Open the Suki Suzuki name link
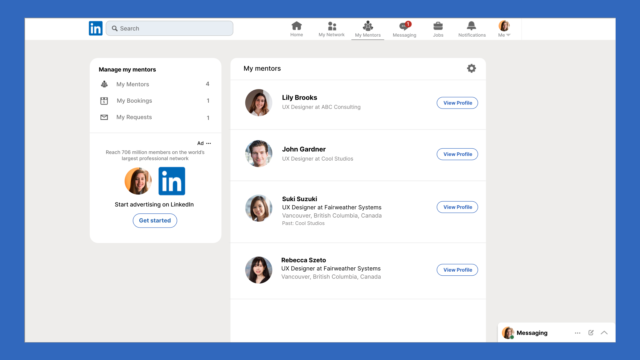 point(299,199)
